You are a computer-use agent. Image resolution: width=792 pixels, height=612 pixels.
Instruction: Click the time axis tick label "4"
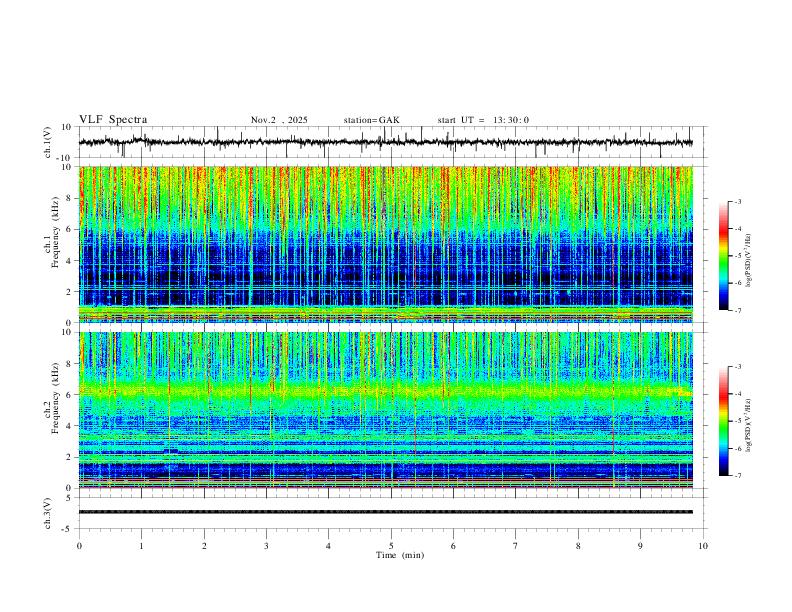pyautogui.click(x=329, y=546)
